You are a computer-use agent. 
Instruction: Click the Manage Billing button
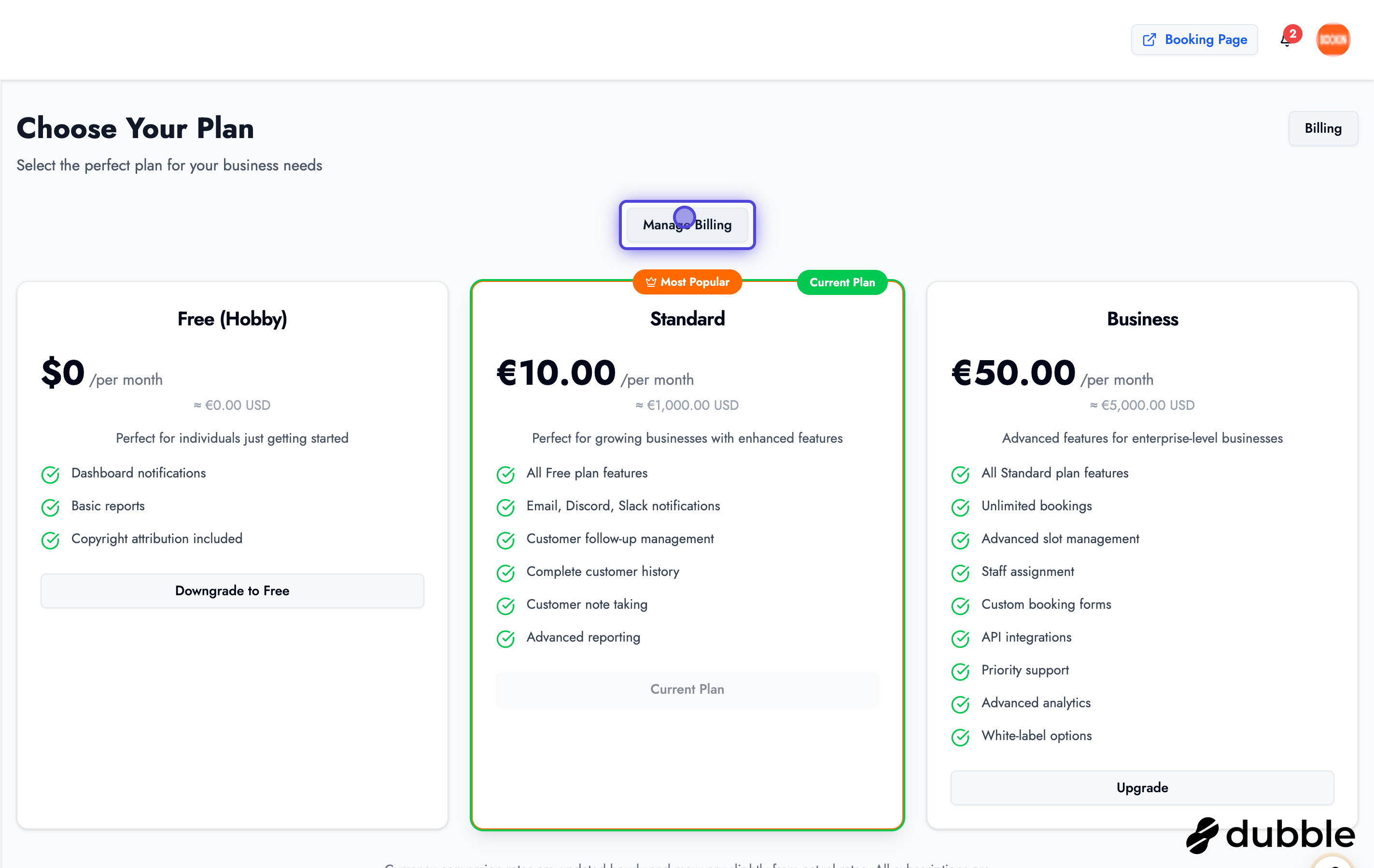(687, 224)
